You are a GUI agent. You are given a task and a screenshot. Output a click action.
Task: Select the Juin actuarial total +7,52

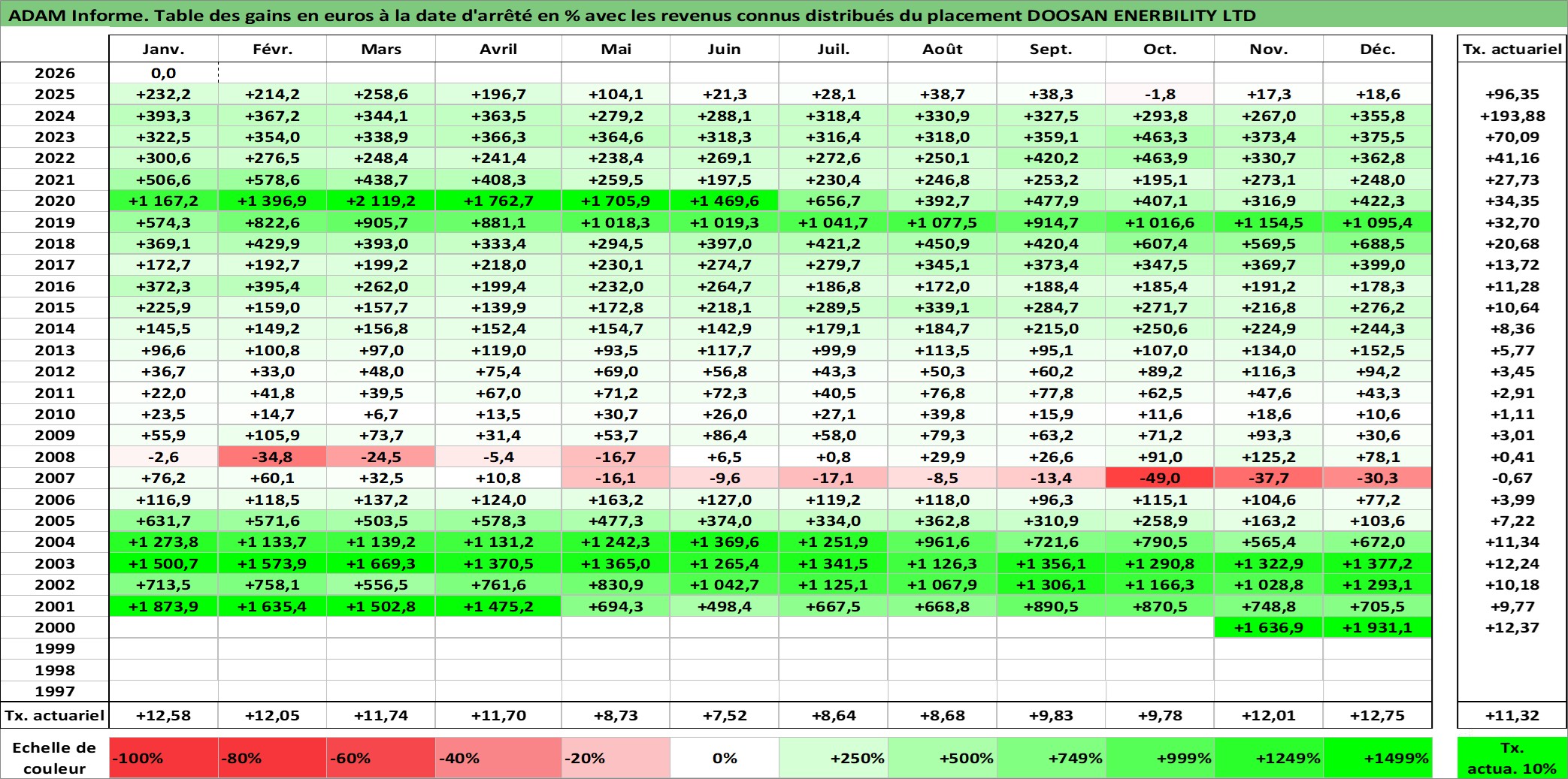724,715
